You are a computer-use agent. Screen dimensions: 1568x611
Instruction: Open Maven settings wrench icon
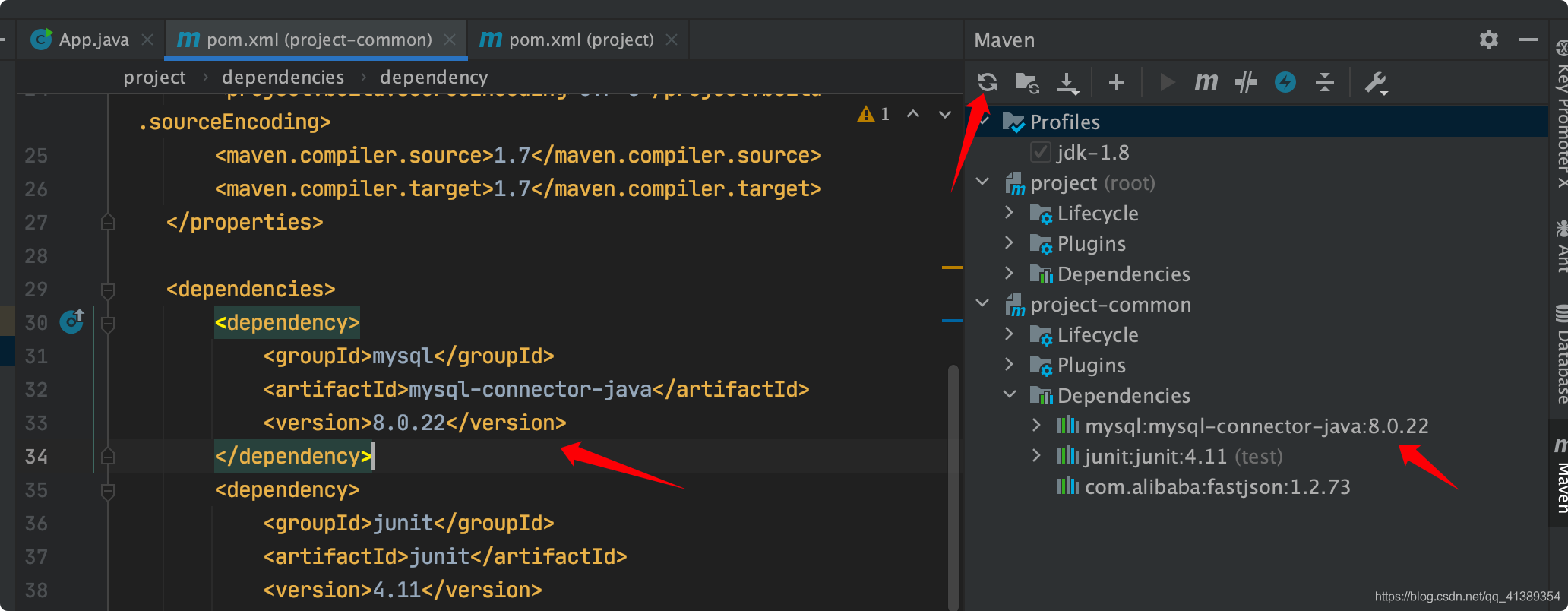(1376, 82)
